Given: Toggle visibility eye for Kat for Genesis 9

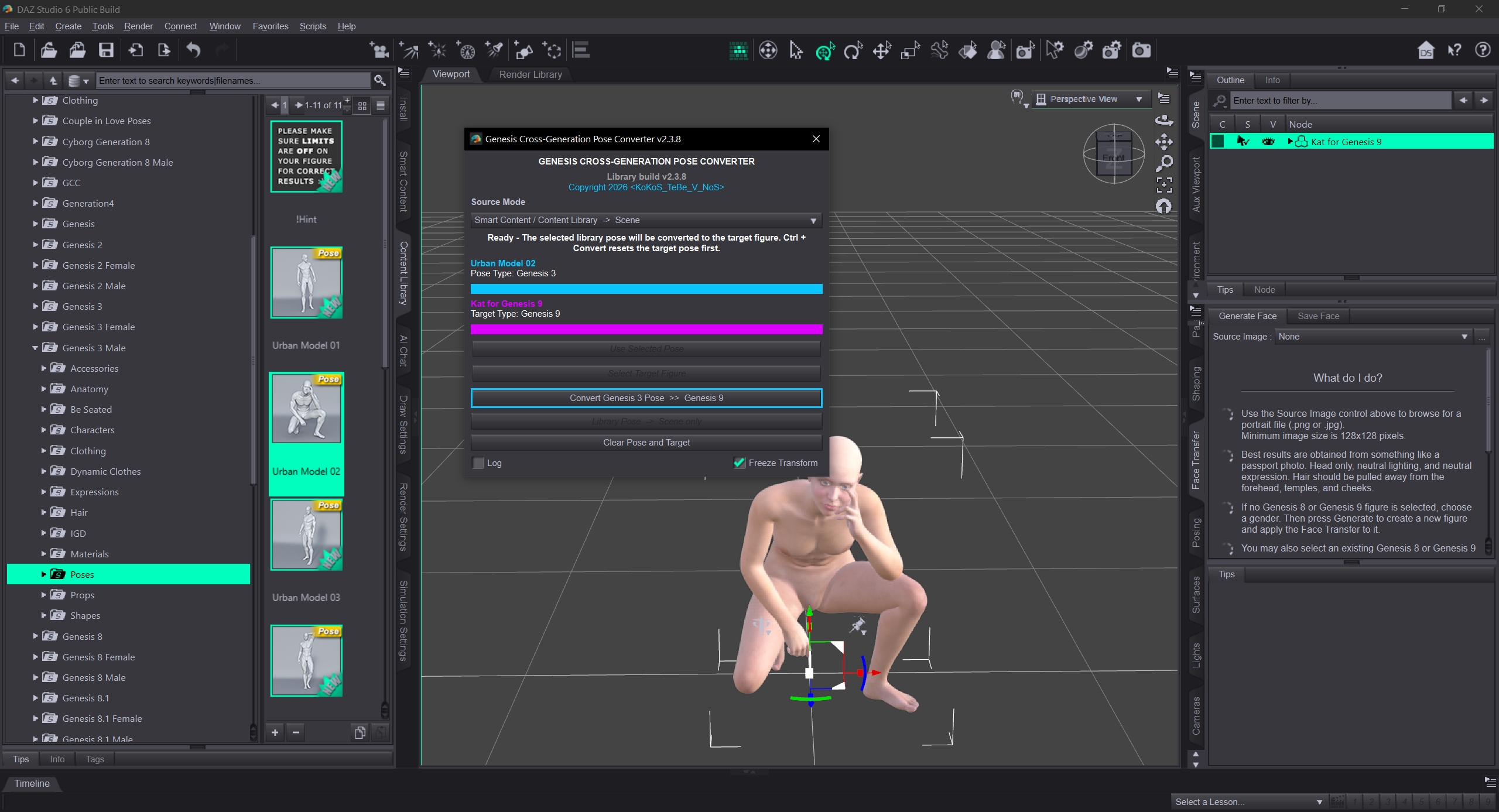Looking at the screenshot, I should click(1268, 142).
